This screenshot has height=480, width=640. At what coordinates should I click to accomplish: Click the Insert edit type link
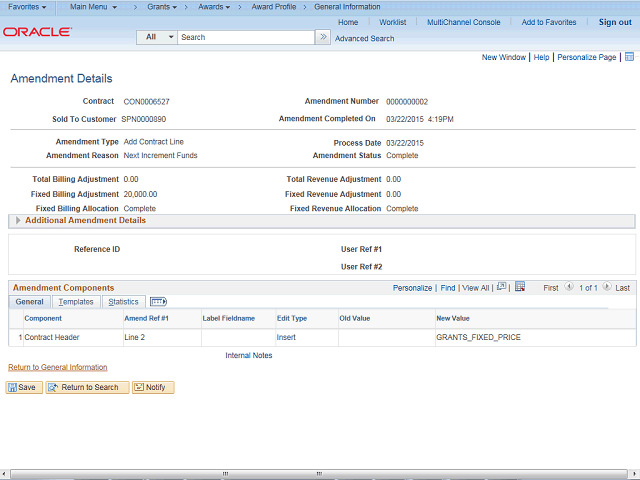click(x=286, y=337)
